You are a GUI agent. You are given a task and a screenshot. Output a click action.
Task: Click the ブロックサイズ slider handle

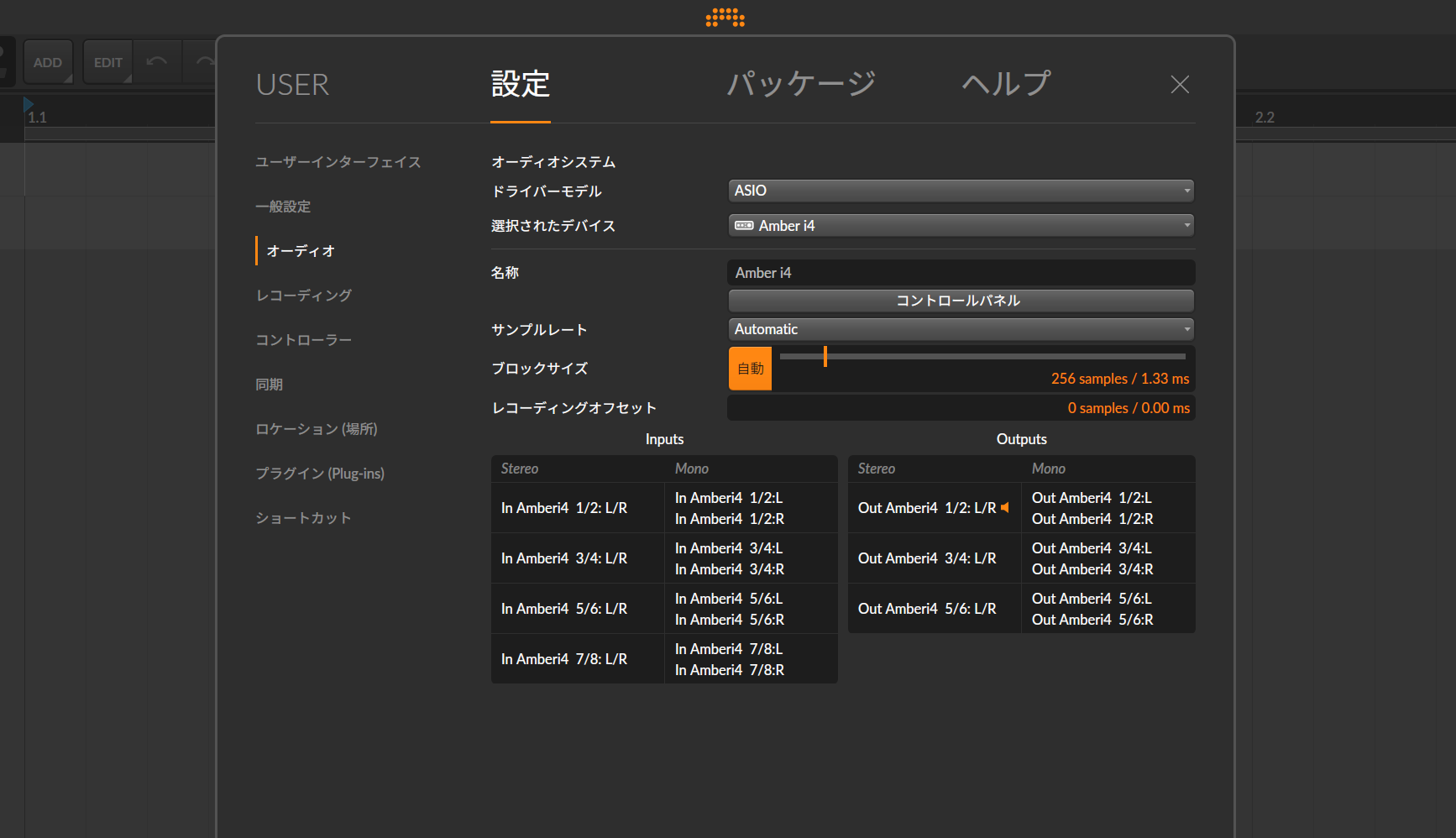coord(825,357)
